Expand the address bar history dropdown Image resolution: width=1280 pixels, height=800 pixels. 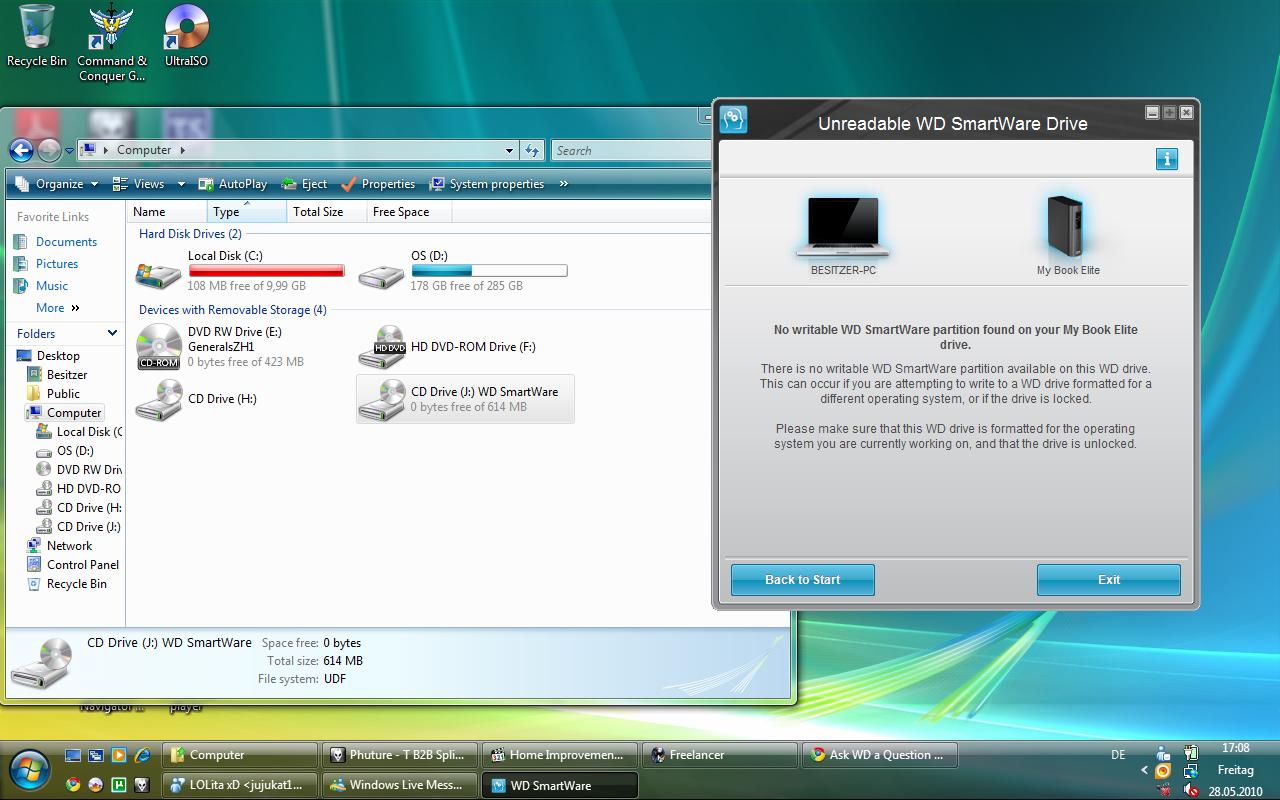click(510, 151)
